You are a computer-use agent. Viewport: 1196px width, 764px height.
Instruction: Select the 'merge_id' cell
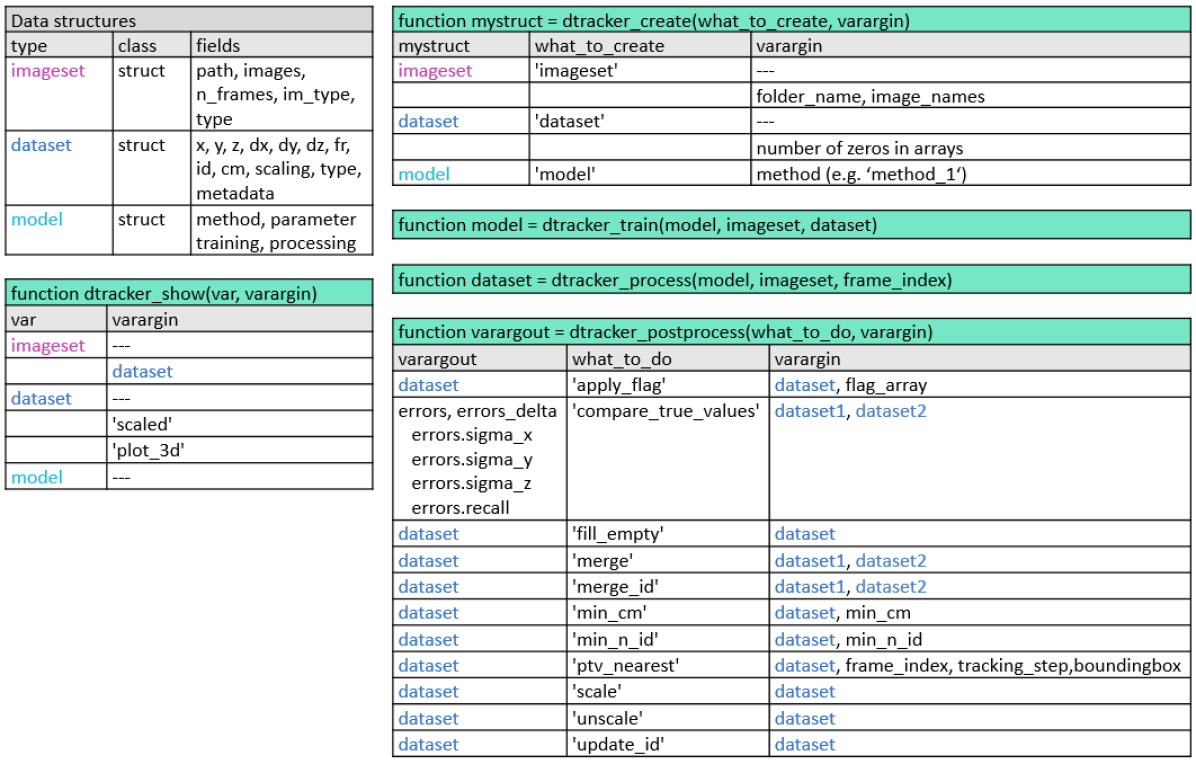click(x=668, y=586)
